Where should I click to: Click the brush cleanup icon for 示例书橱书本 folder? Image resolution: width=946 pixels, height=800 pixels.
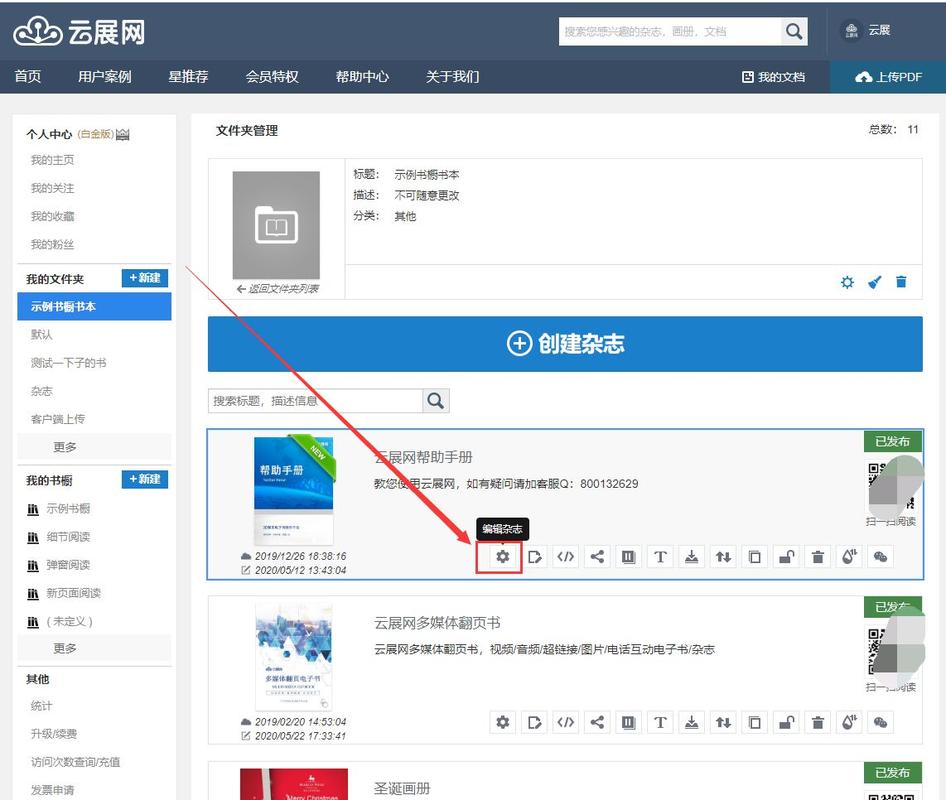point(873,282)
